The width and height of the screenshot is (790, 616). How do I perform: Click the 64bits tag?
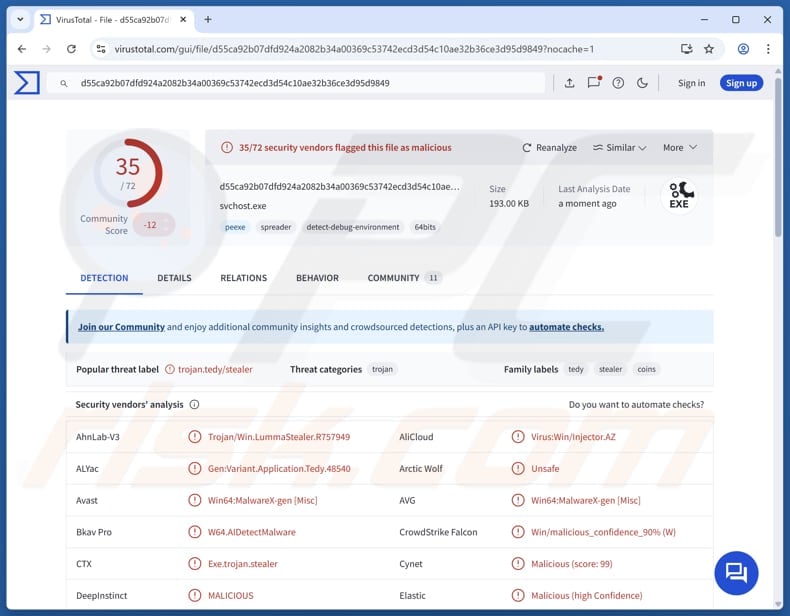pos(425,227)
